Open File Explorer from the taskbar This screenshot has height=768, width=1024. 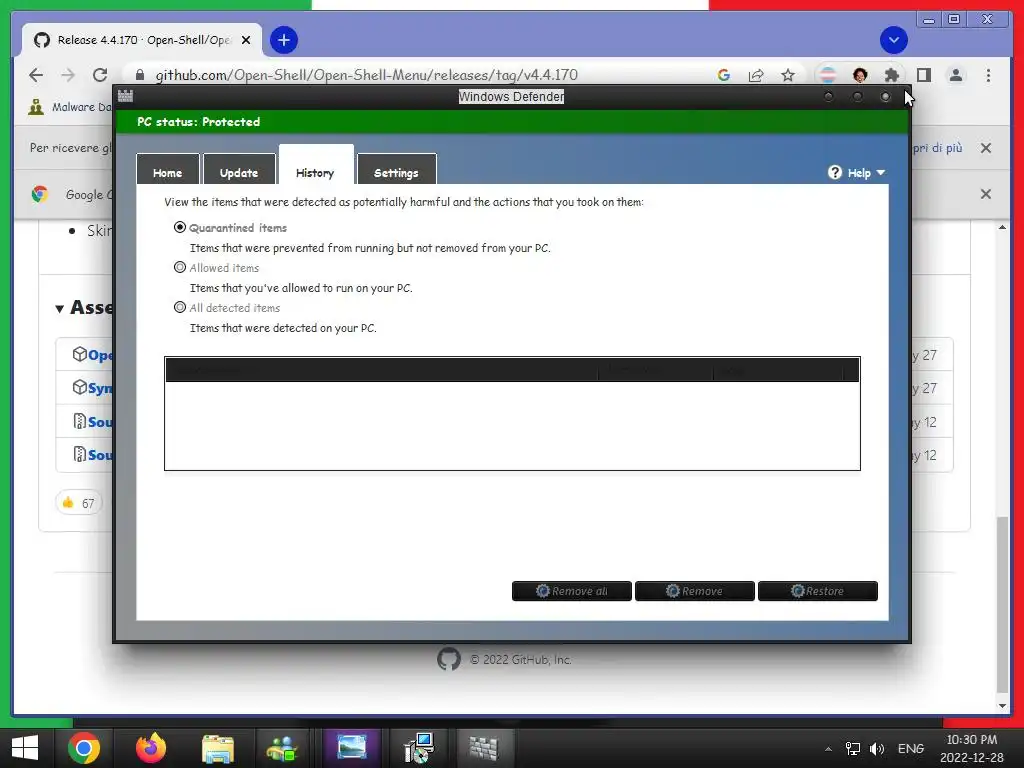(217, 748)
